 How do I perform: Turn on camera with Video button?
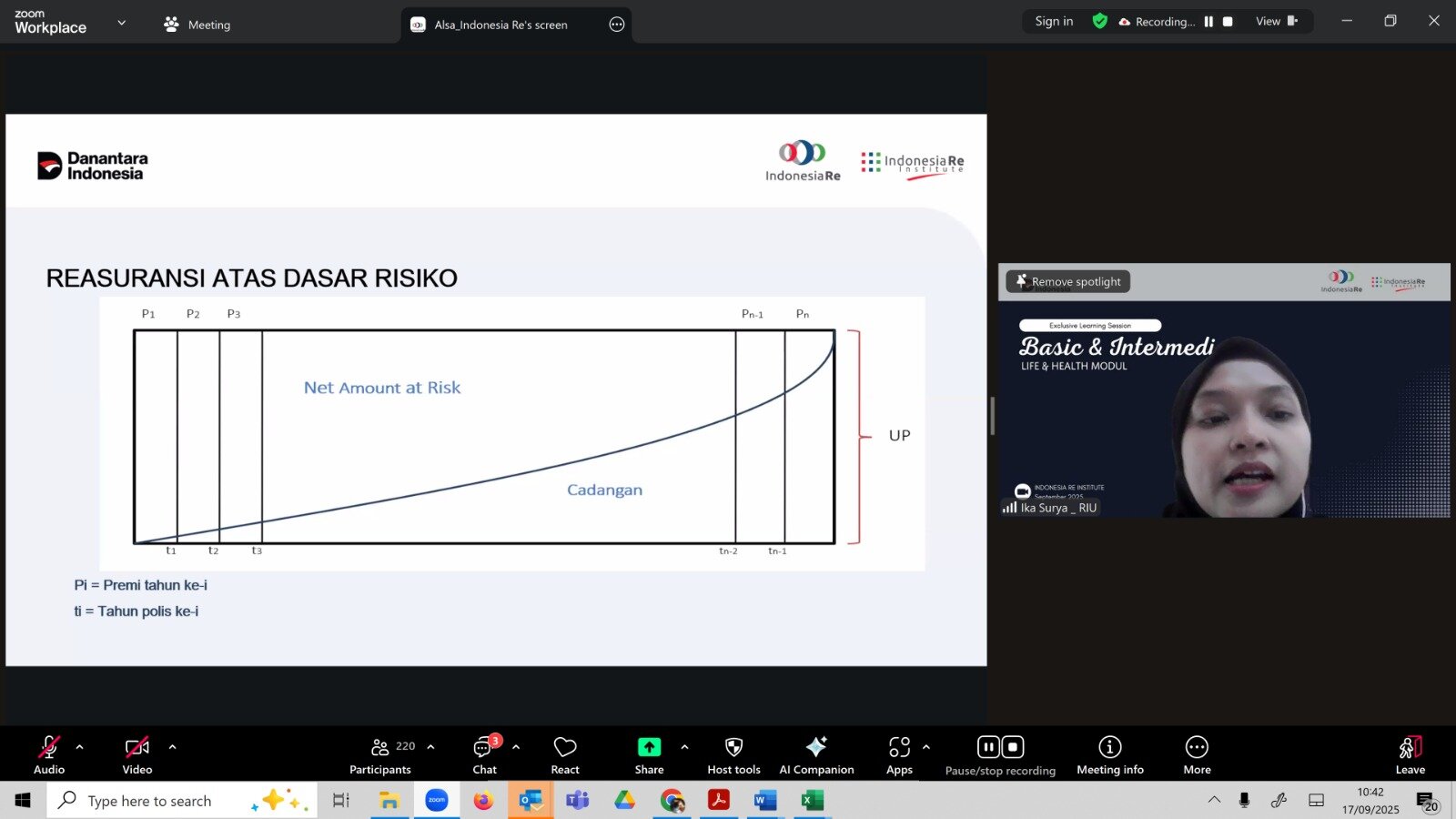pos(137,755)
